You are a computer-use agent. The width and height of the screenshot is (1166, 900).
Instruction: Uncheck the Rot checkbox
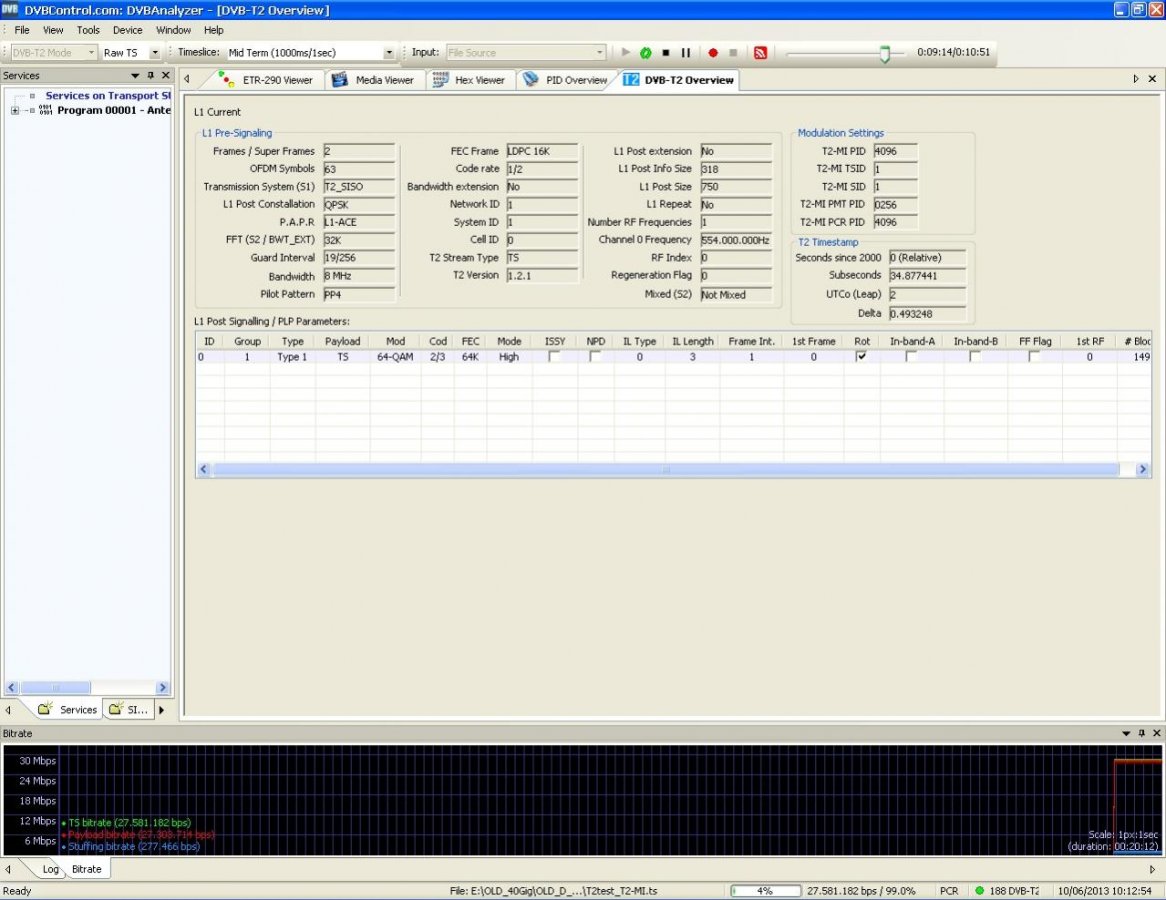(861, 357)
